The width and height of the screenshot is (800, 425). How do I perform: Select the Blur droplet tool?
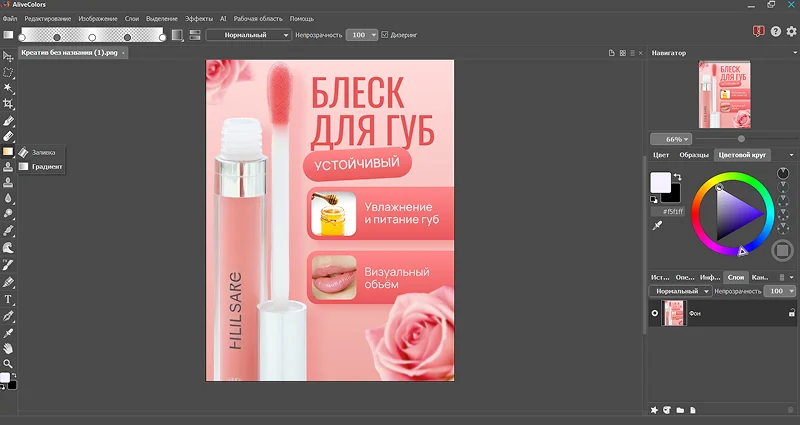8,198
